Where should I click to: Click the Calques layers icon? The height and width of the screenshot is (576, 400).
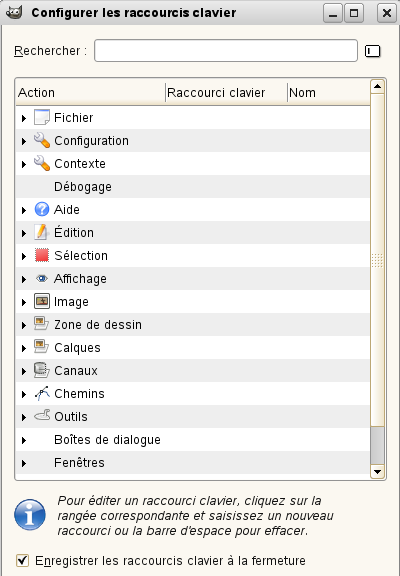coord(41,347)
